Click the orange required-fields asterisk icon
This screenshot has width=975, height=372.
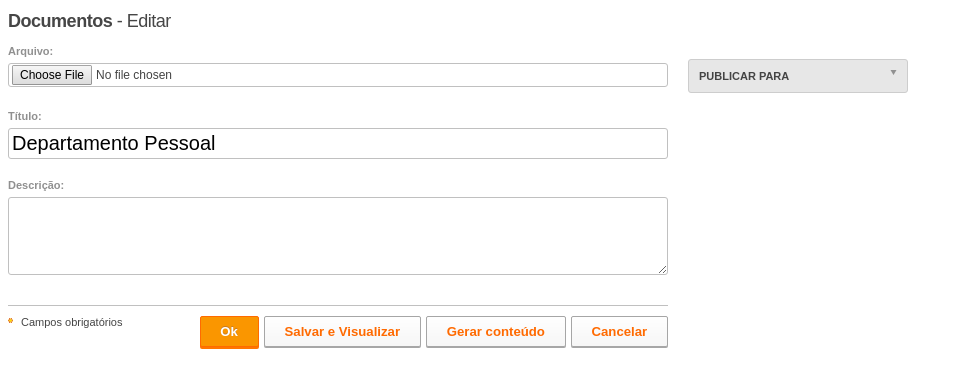click(11, 321)
